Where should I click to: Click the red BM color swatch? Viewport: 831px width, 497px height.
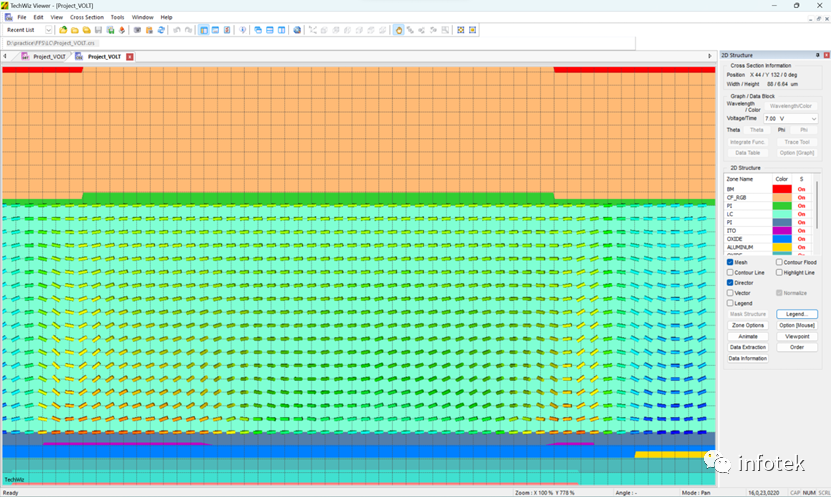(x=782, y=189)
